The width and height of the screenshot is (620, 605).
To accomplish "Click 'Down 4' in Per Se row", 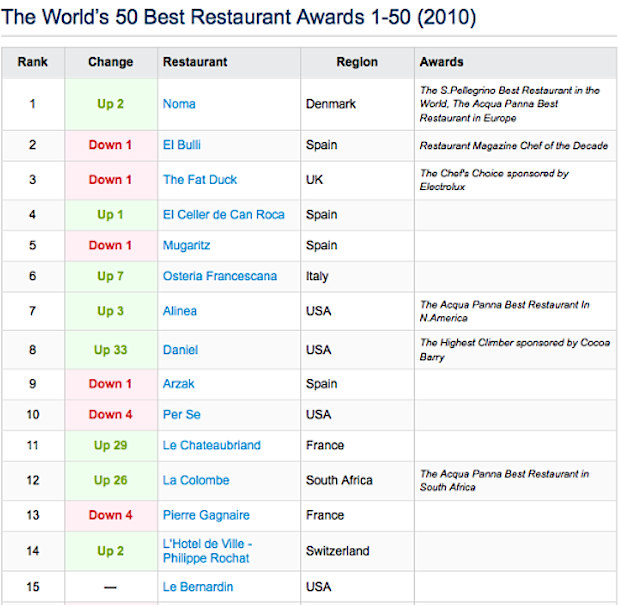I will click(x=111, y=415).
